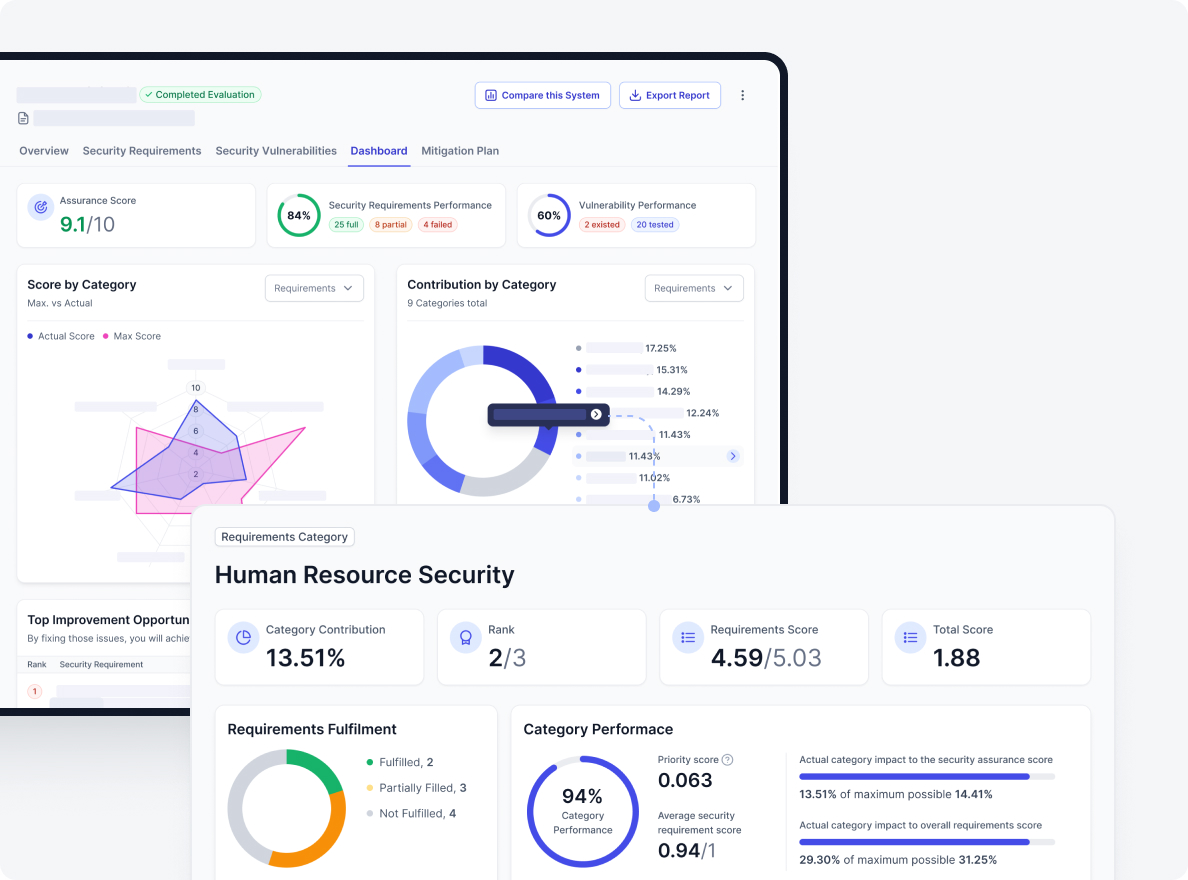Toggle the Actual Score legend item
This screenshot has height=880, width=1188.
point(61,336)
